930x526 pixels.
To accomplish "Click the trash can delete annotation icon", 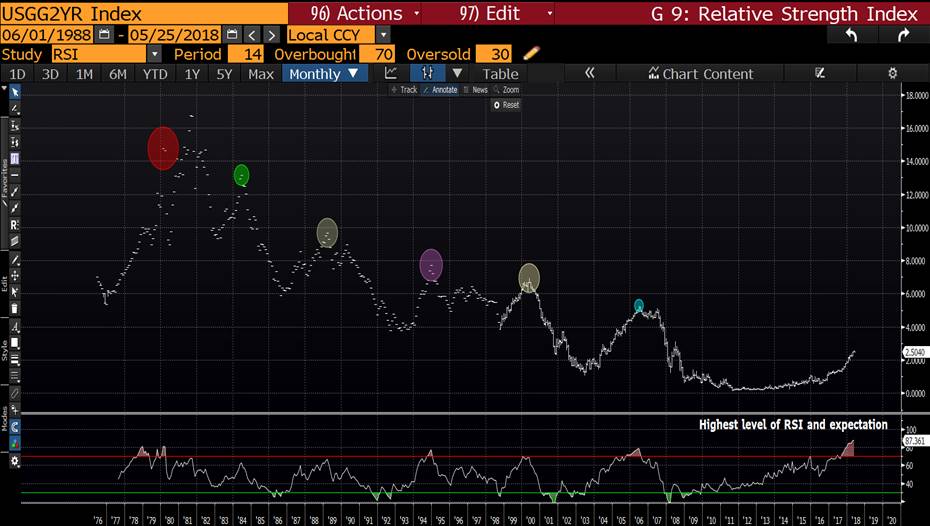I will tap(15, 308).
